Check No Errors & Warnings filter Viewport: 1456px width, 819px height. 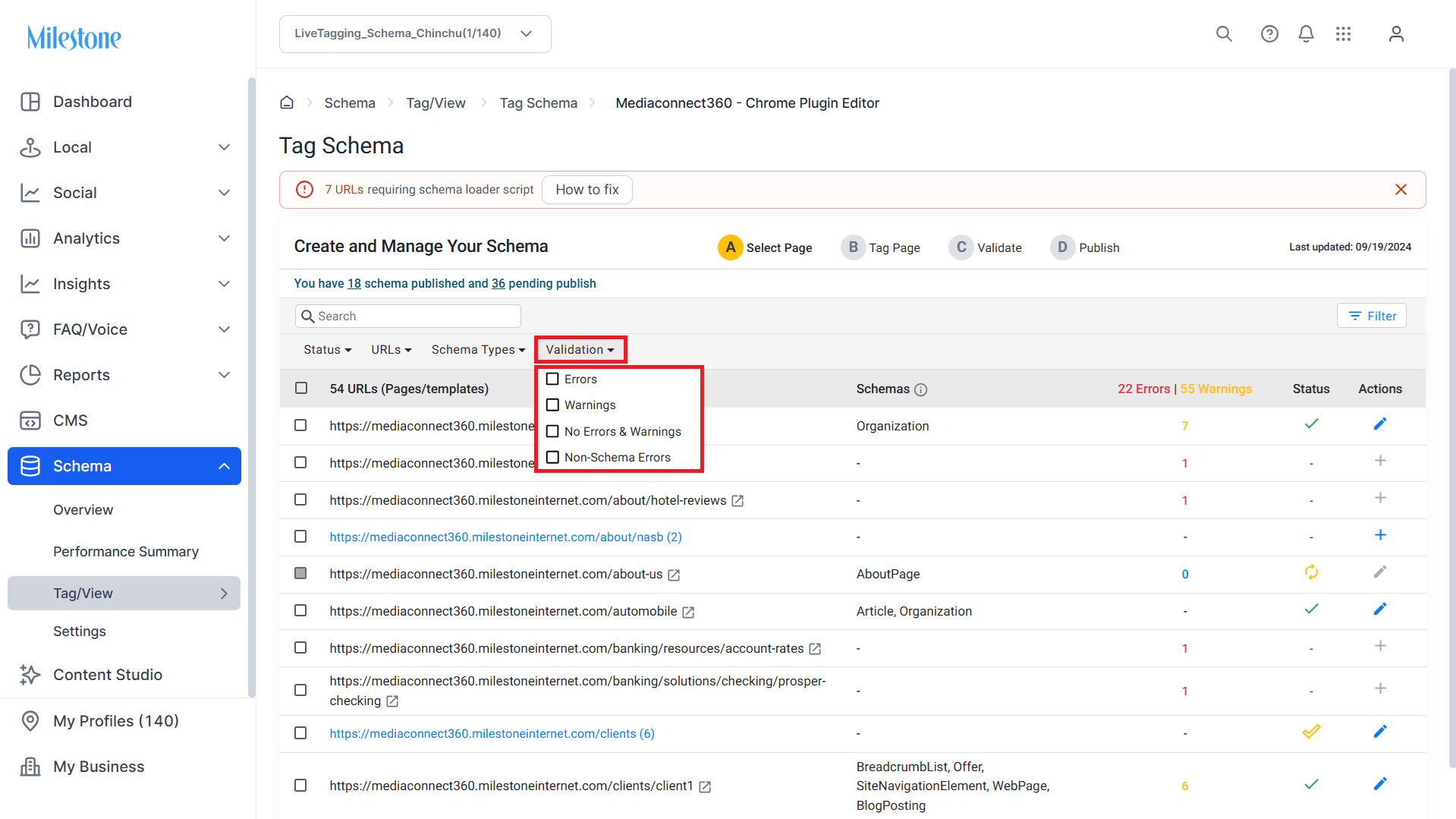click(552, 431)
